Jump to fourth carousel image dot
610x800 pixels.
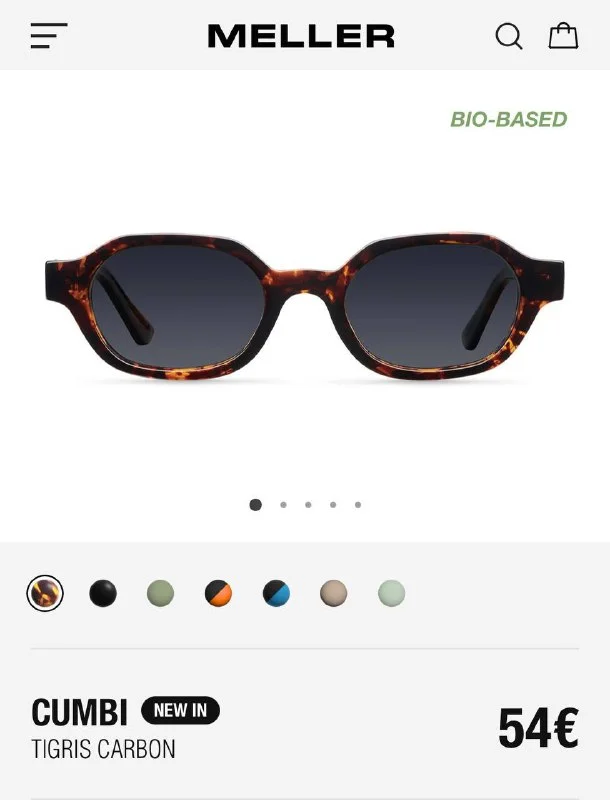333,505
